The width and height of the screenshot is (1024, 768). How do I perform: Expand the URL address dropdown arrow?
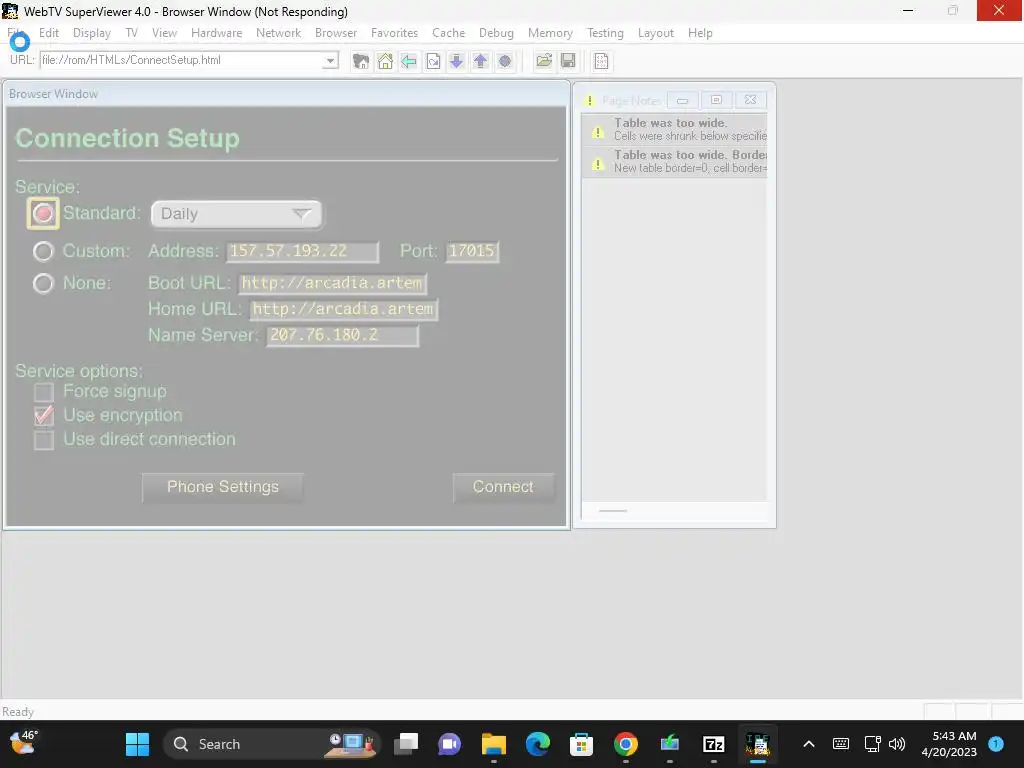coord(330,61)
